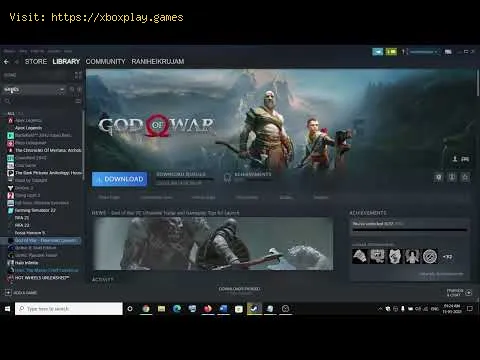Open Microsoft Edge from the taskbar
This screenshot has width=480, height=360.
(177, 309)
